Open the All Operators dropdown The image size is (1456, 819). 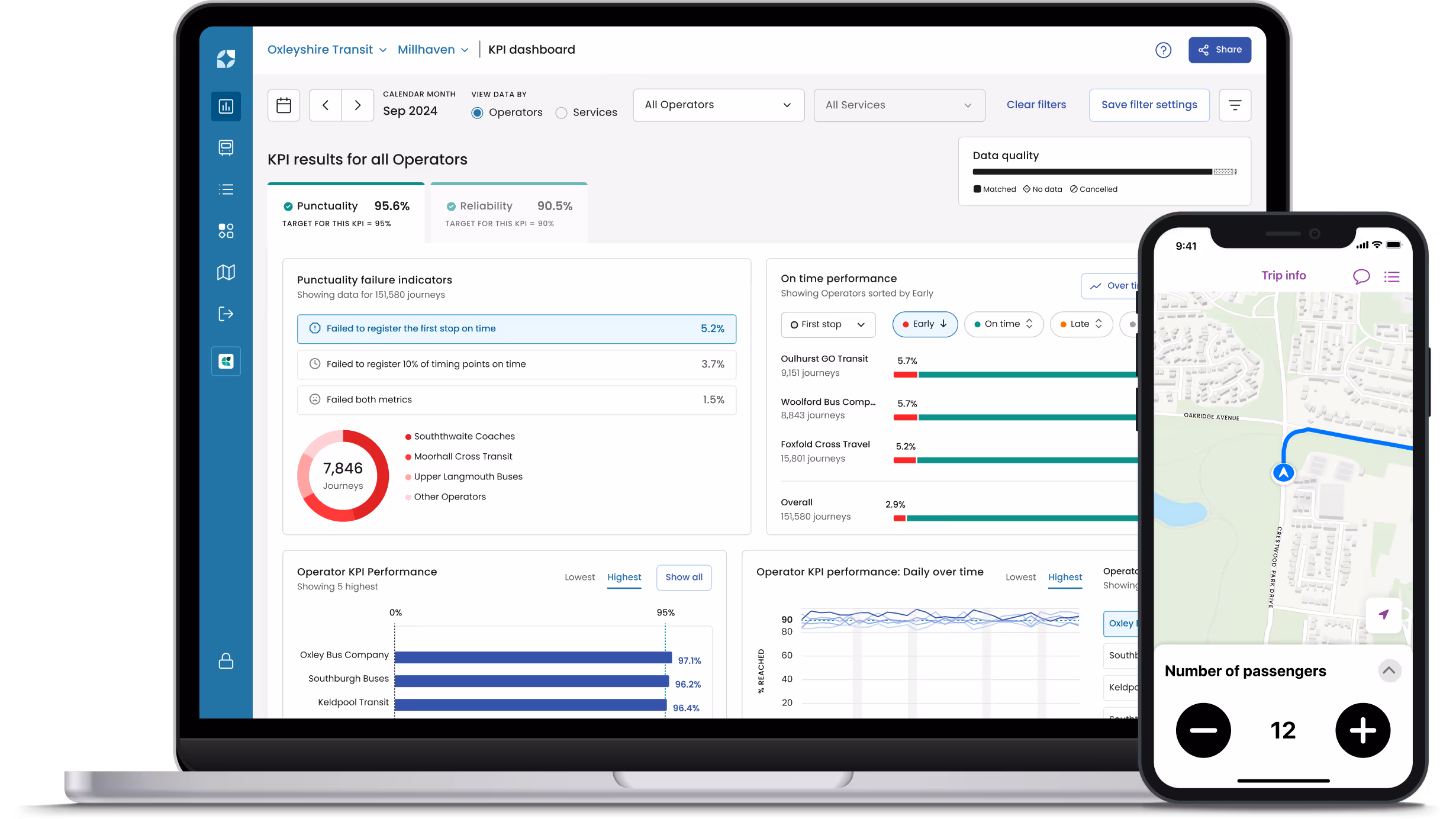718,105
